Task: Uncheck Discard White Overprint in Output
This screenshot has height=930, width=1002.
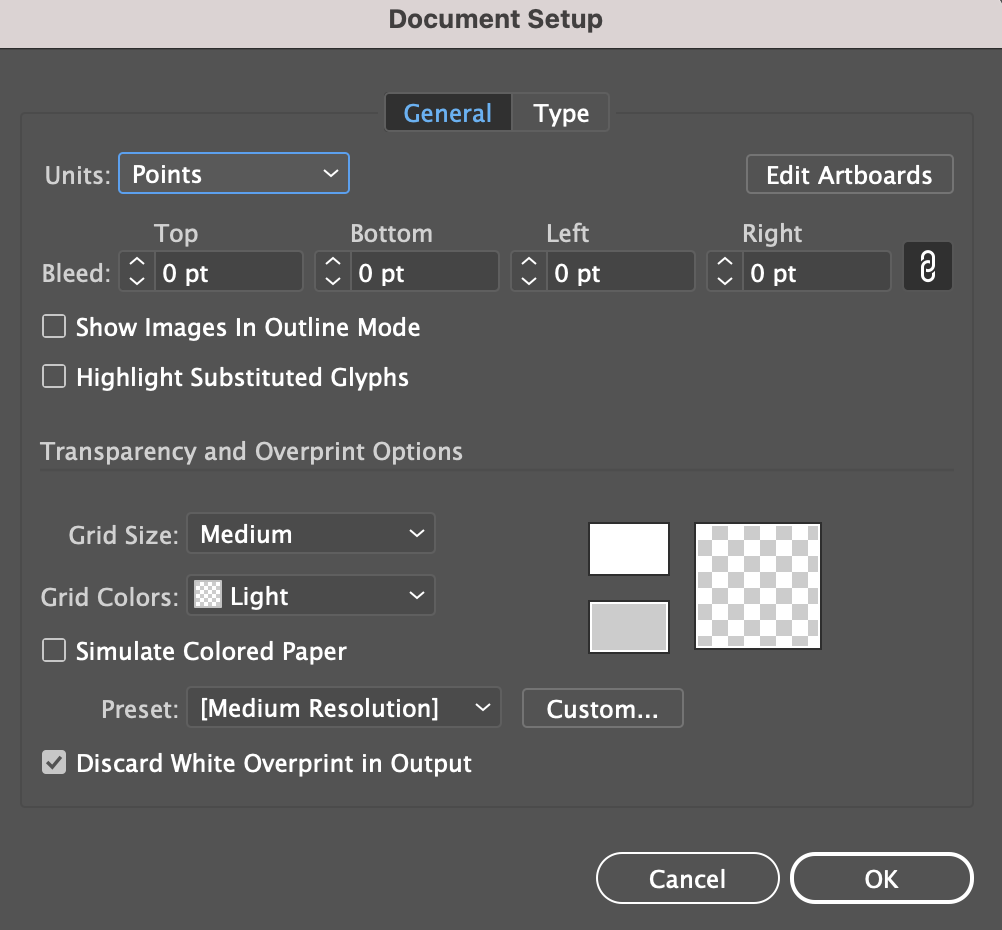Action: pyautogui.click(x=54, y=762)
